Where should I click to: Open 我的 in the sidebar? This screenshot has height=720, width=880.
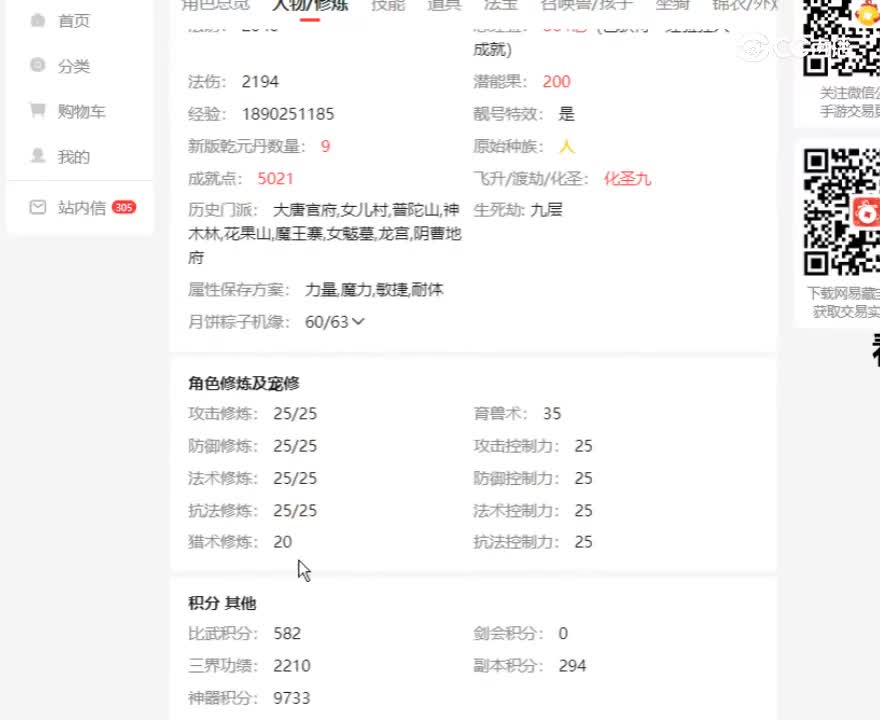coord(74,157)
